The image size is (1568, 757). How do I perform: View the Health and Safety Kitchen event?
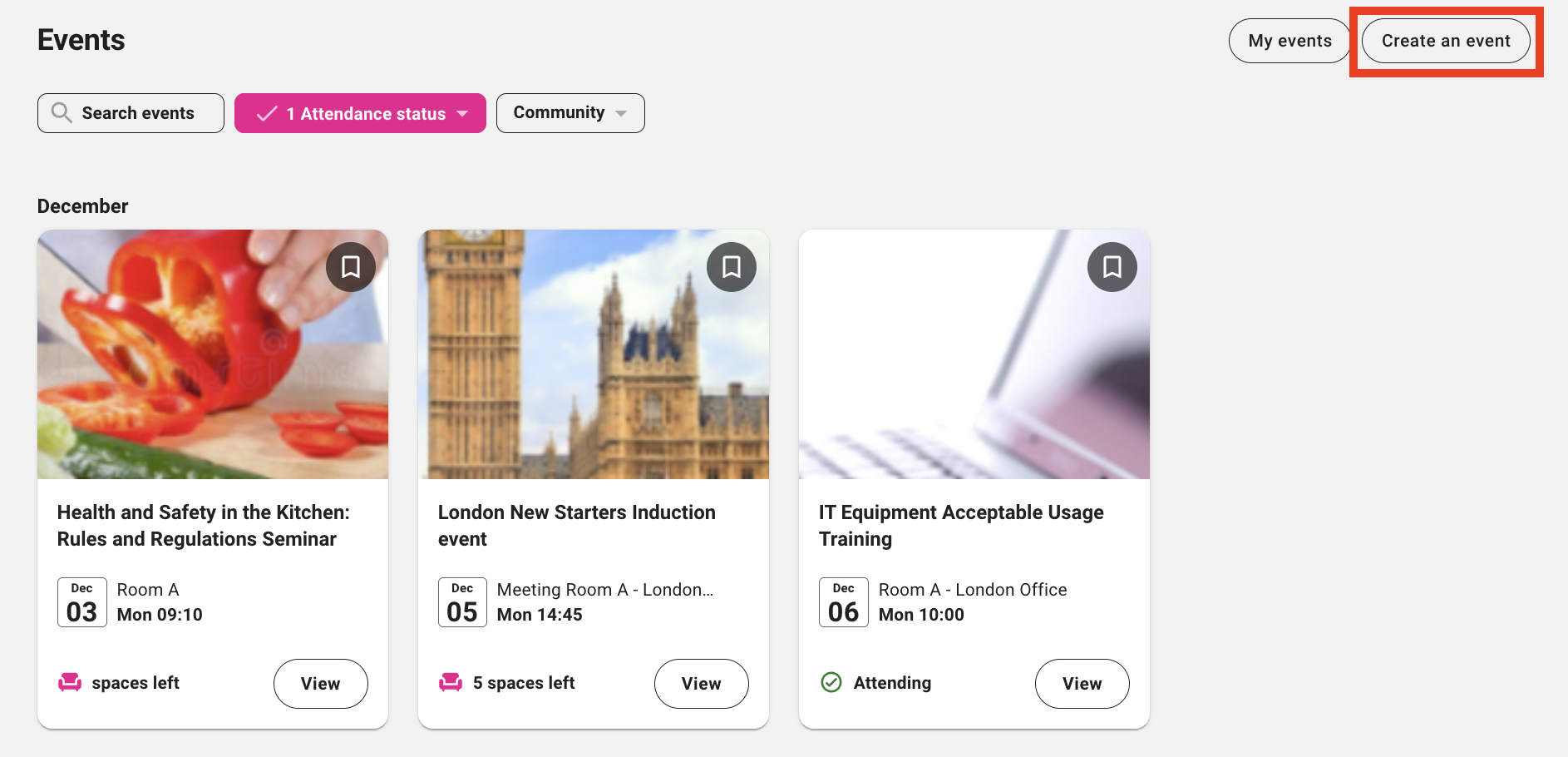click(320, 684)
